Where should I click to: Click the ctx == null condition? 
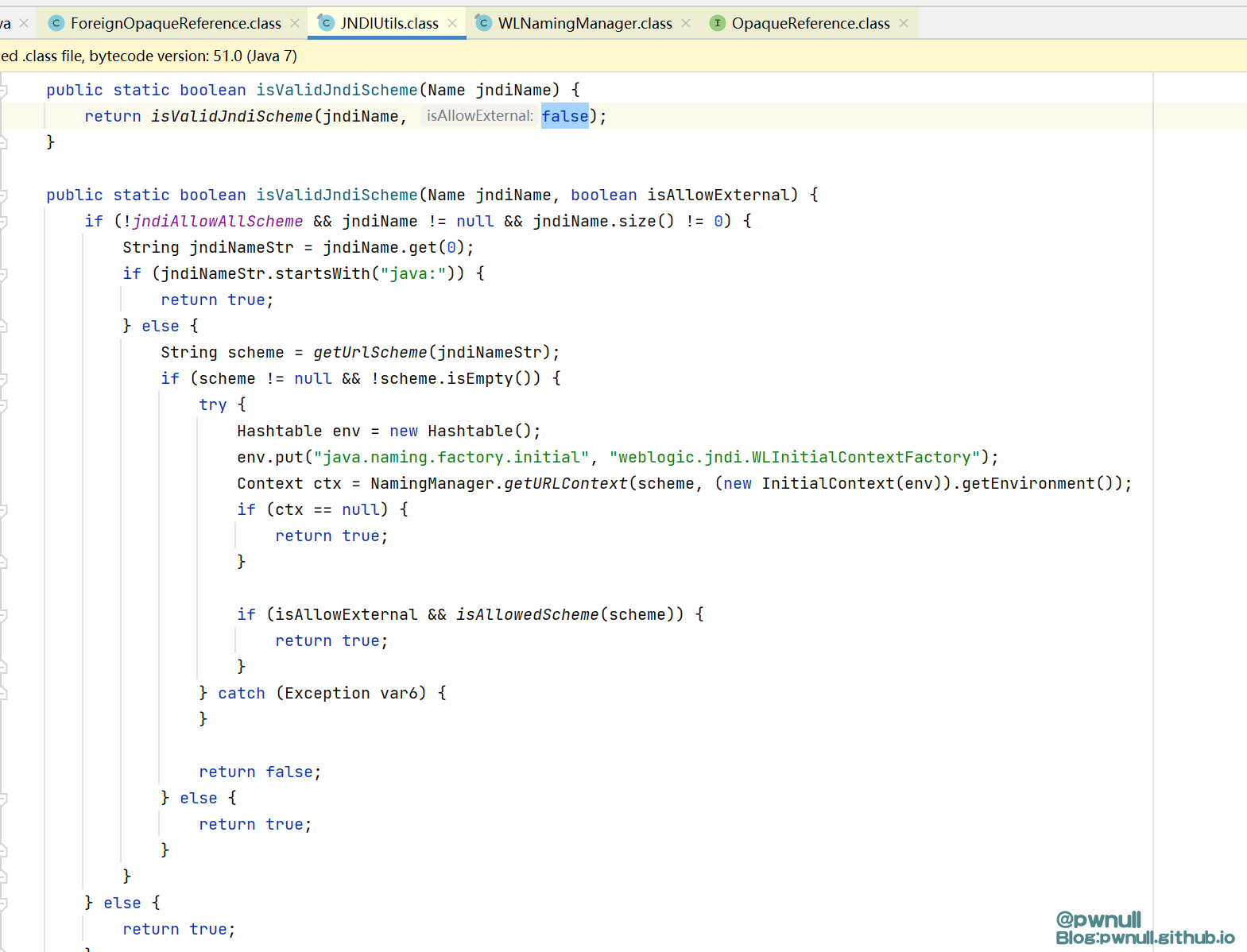click(327, 509)
